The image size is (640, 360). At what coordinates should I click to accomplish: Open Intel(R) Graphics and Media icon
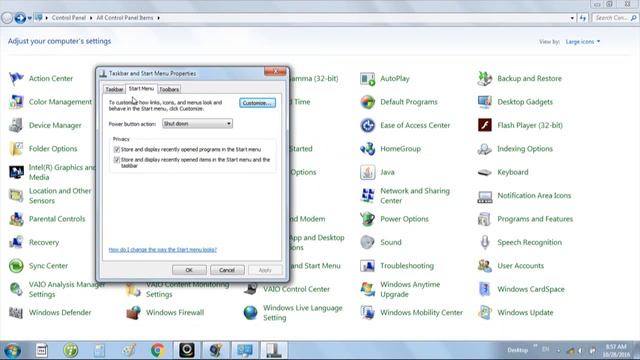pos(16,172)
